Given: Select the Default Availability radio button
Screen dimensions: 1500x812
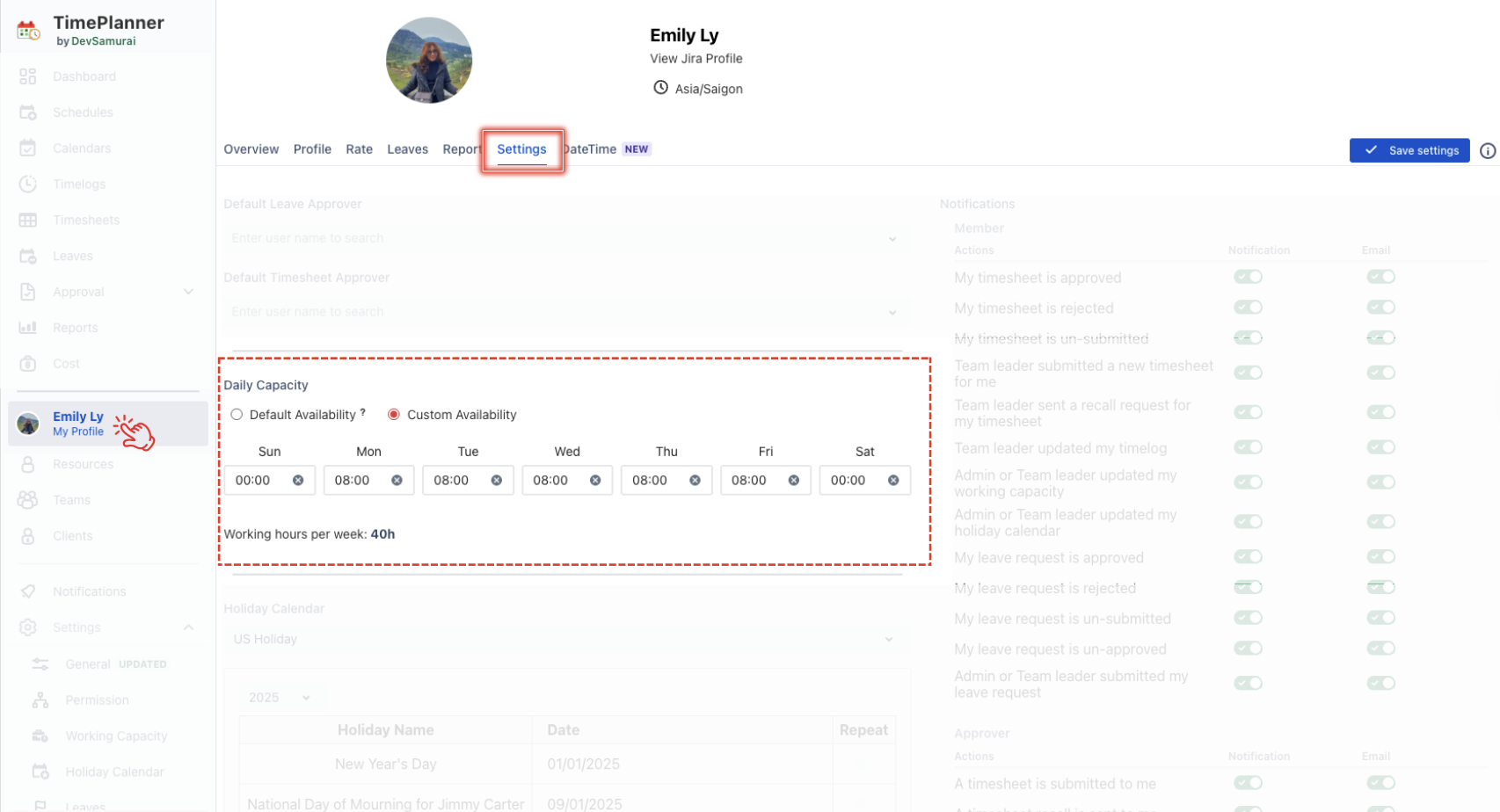Looking at the screenshot, I should coord(237,415).
